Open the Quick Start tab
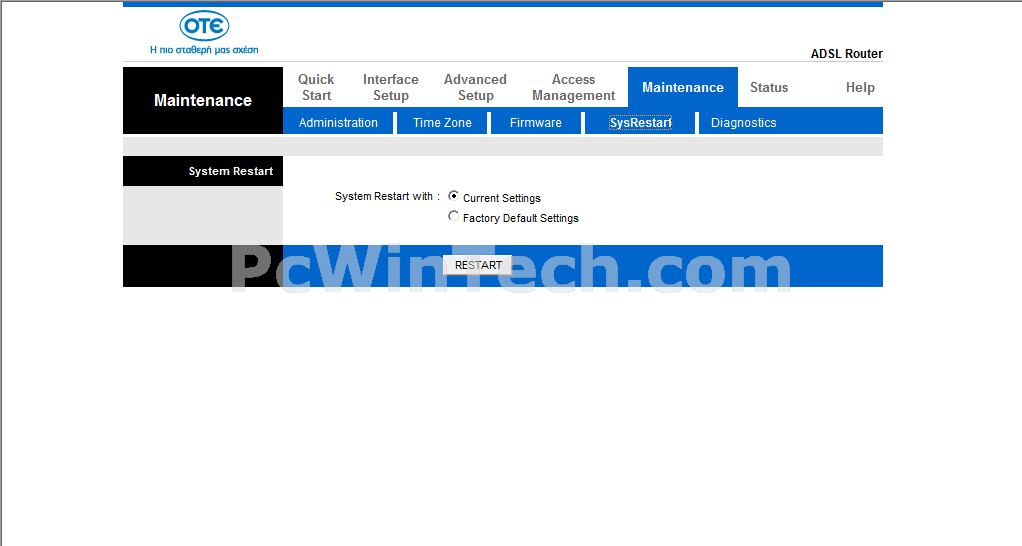 click(316, 87)
